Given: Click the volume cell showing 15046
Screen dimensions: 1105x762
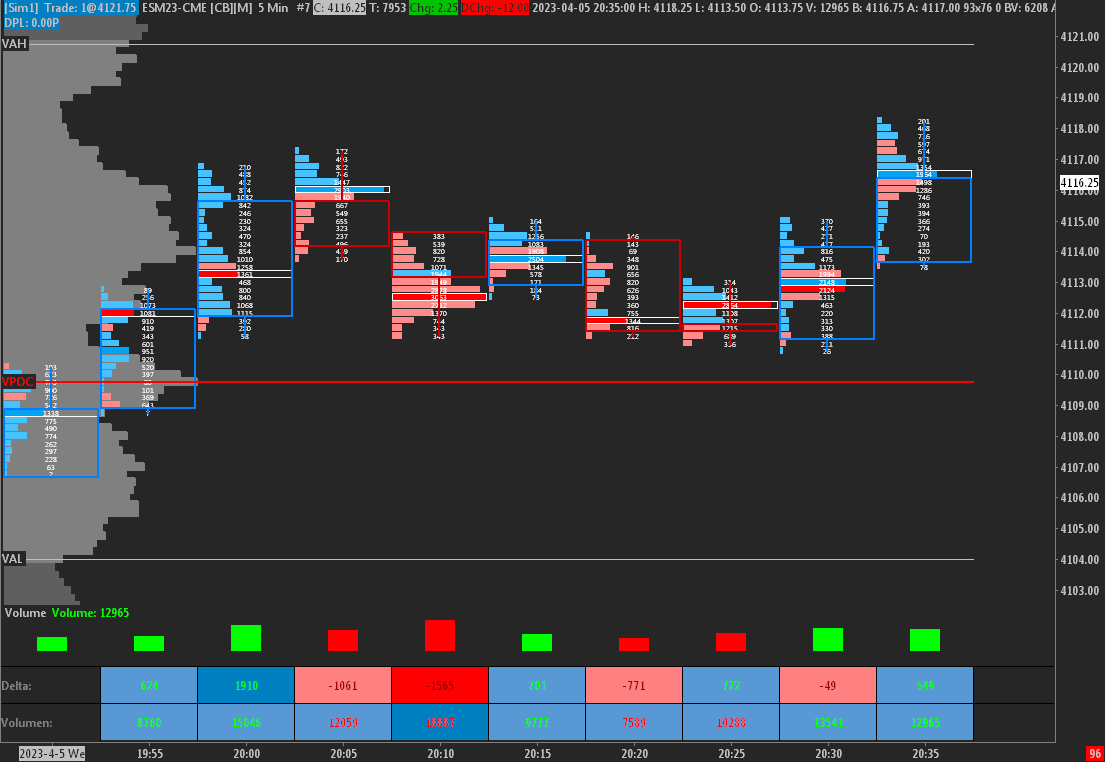Looking at the screenshot, I should (x=246, y=723).
